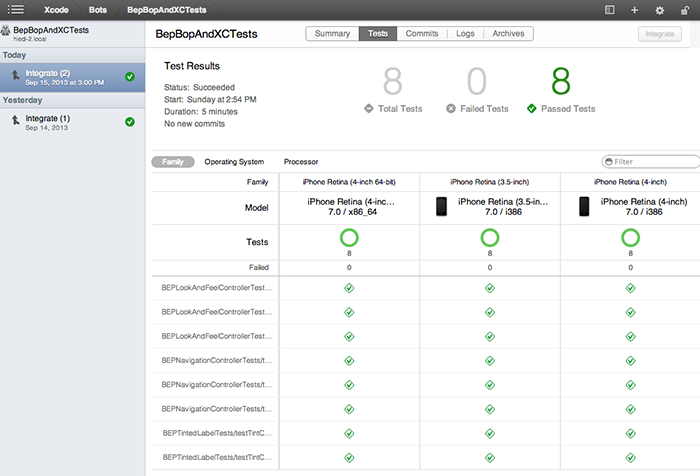This screenshot has height=476, width=700.
Task: Switch to the Archives tab
Action: (x=508, y=33)
